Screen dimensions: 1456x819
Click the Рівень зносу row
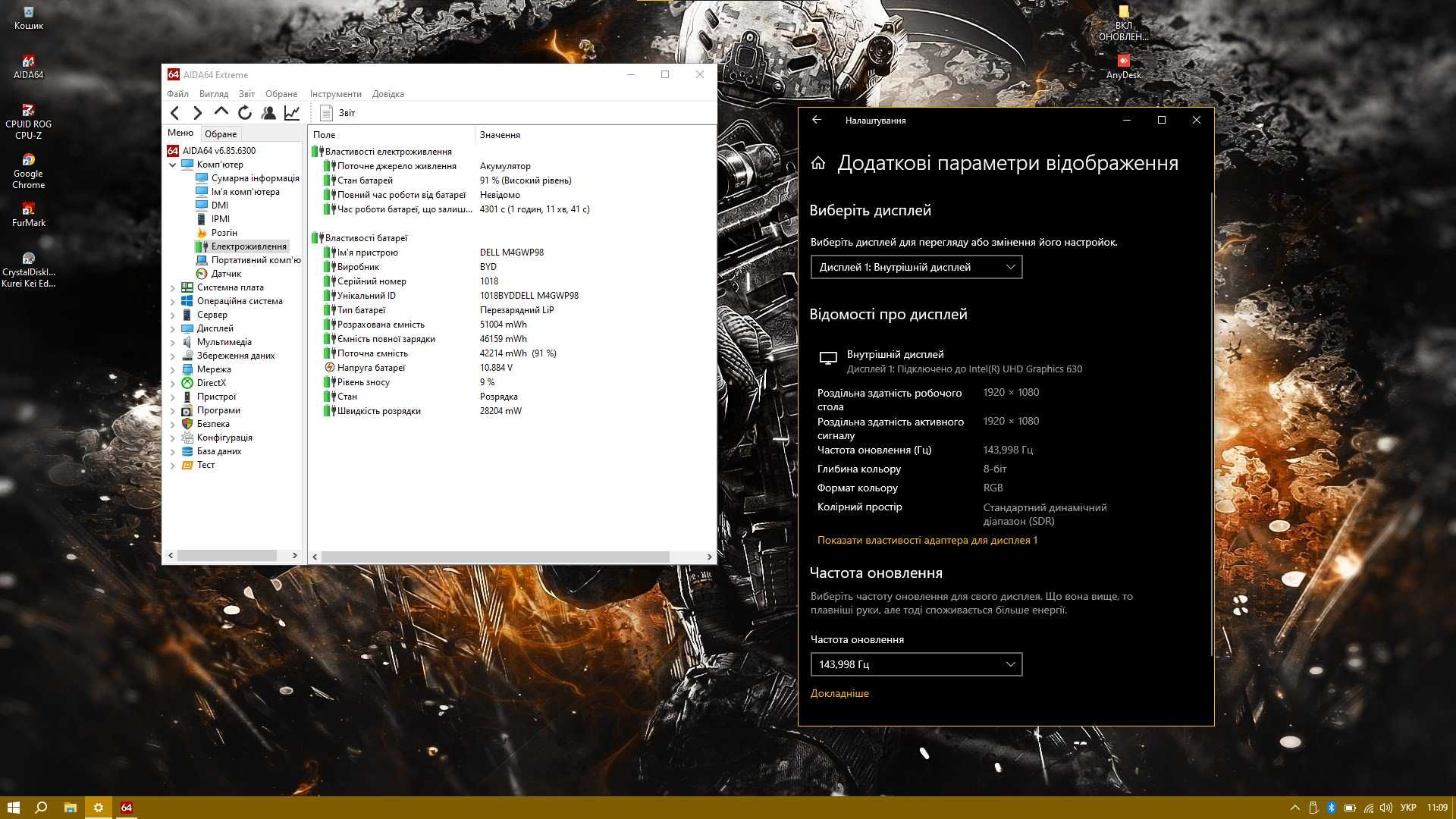[512, 382]
